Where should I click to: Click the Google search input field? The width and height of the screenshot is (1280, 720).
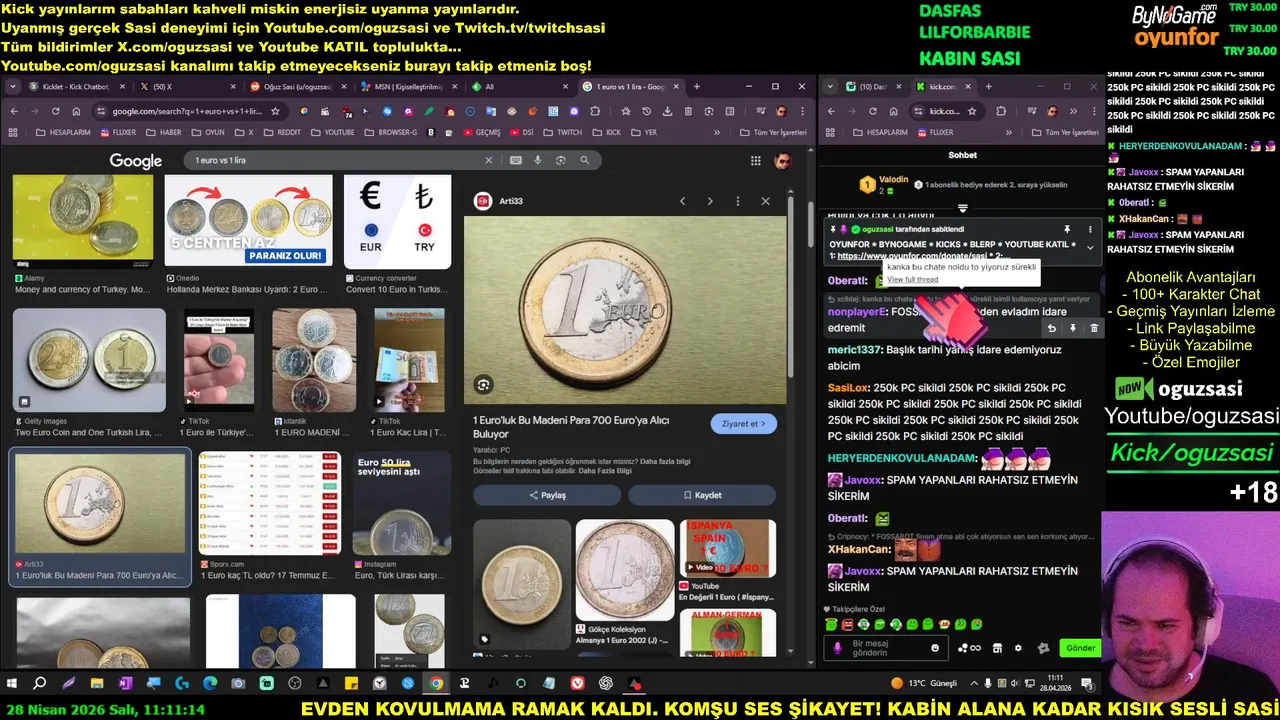click(336, 160)
